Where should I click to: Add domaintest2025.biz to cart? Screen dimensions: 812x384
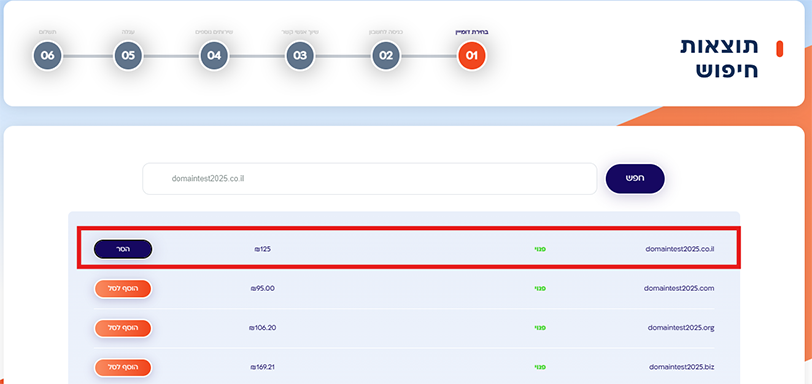[x=123, y=367]
